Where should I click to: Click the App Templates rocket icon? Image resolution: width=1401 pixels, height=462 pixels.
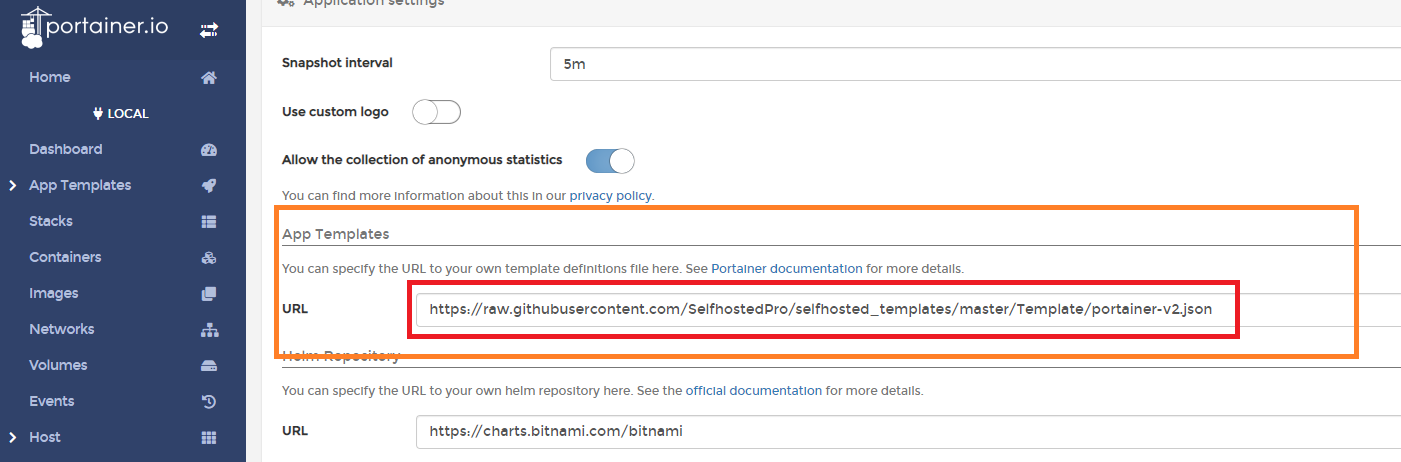[x=209, y=185]
